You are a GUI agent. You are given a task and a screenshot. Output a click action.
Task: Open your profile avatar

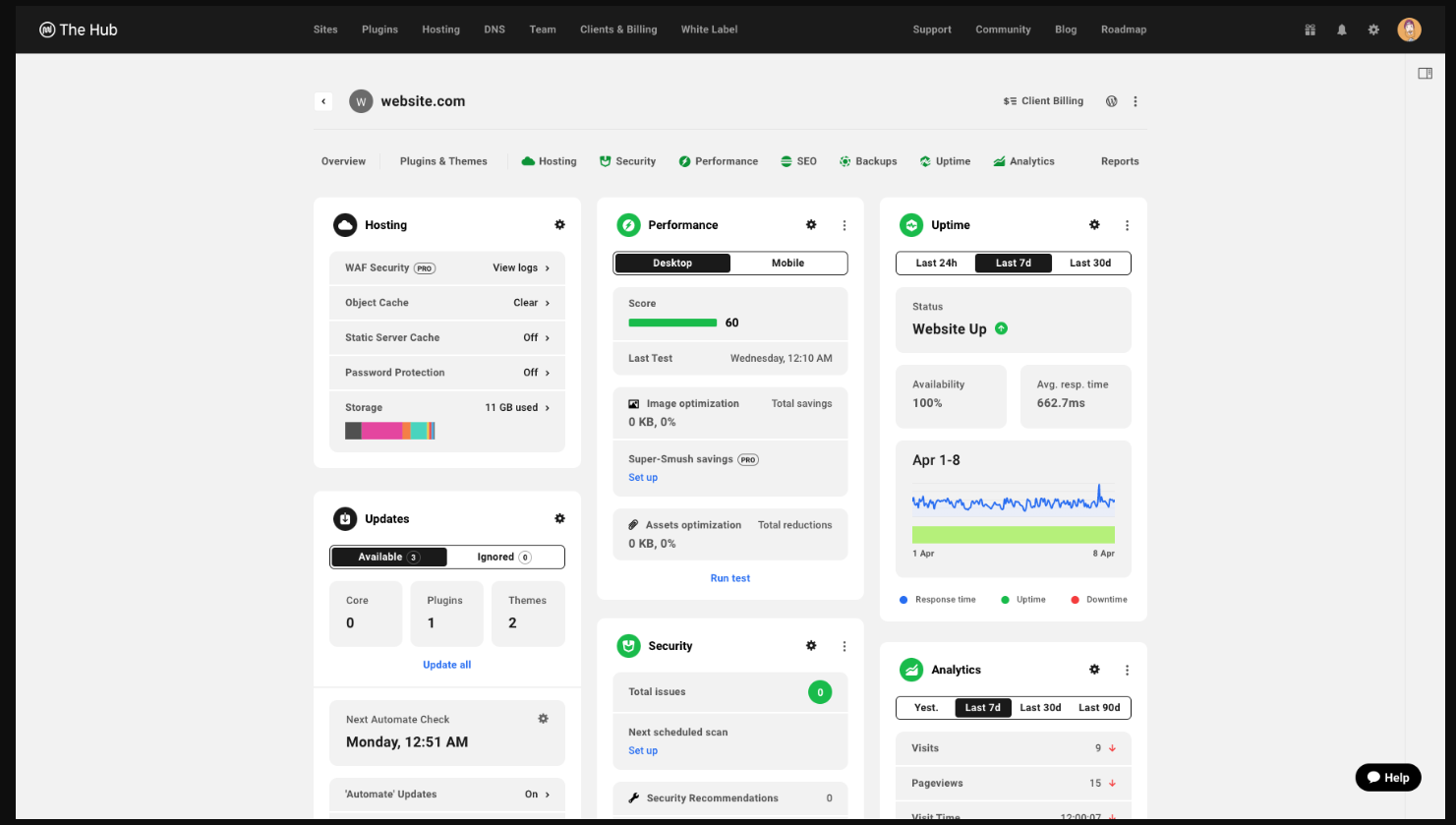click(1409, 29)
